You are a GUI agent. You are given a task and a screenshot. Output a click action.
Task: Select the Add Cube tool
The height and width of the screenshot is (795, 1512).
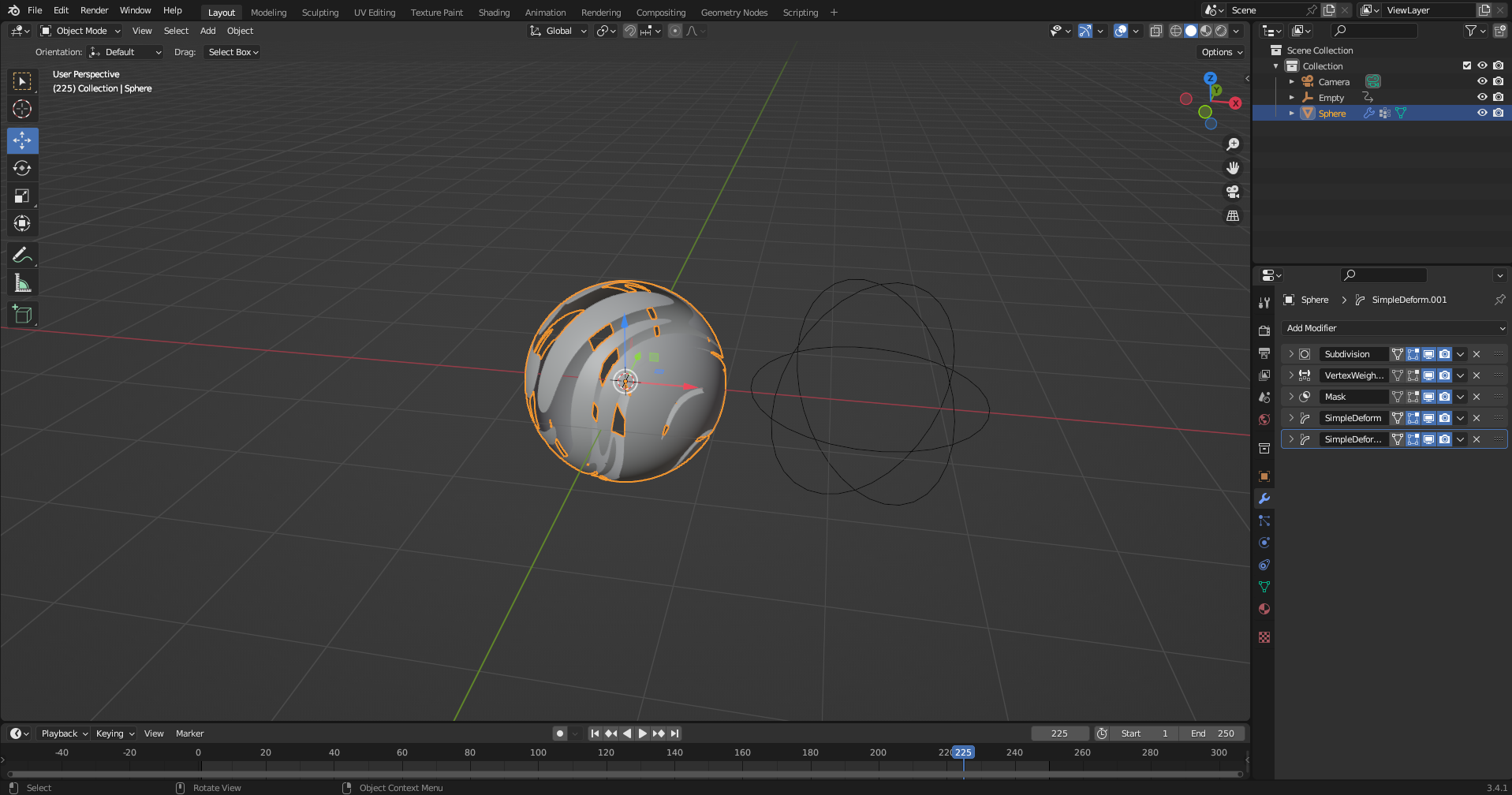click(x=22, y=314)
